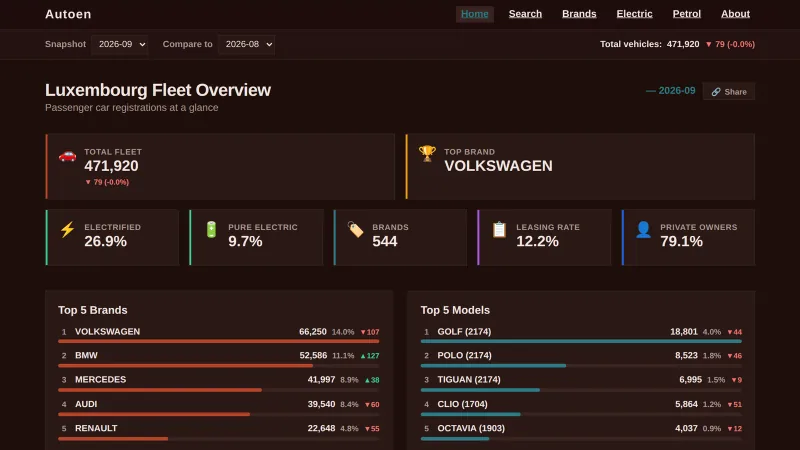
Task: Open the Petrol nav item
Action: pos(686,14)
